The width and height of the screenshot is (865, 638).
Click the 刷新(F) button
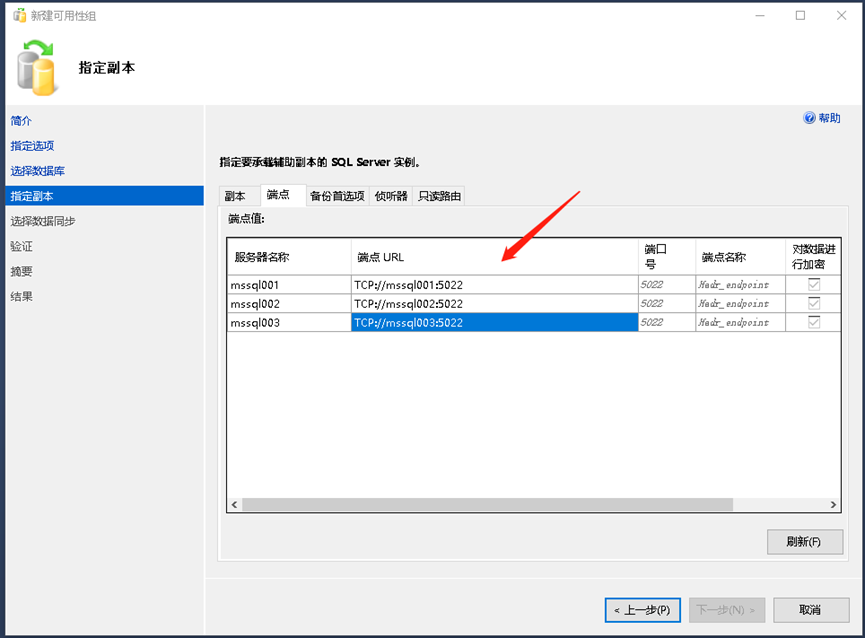pos(804,542)
